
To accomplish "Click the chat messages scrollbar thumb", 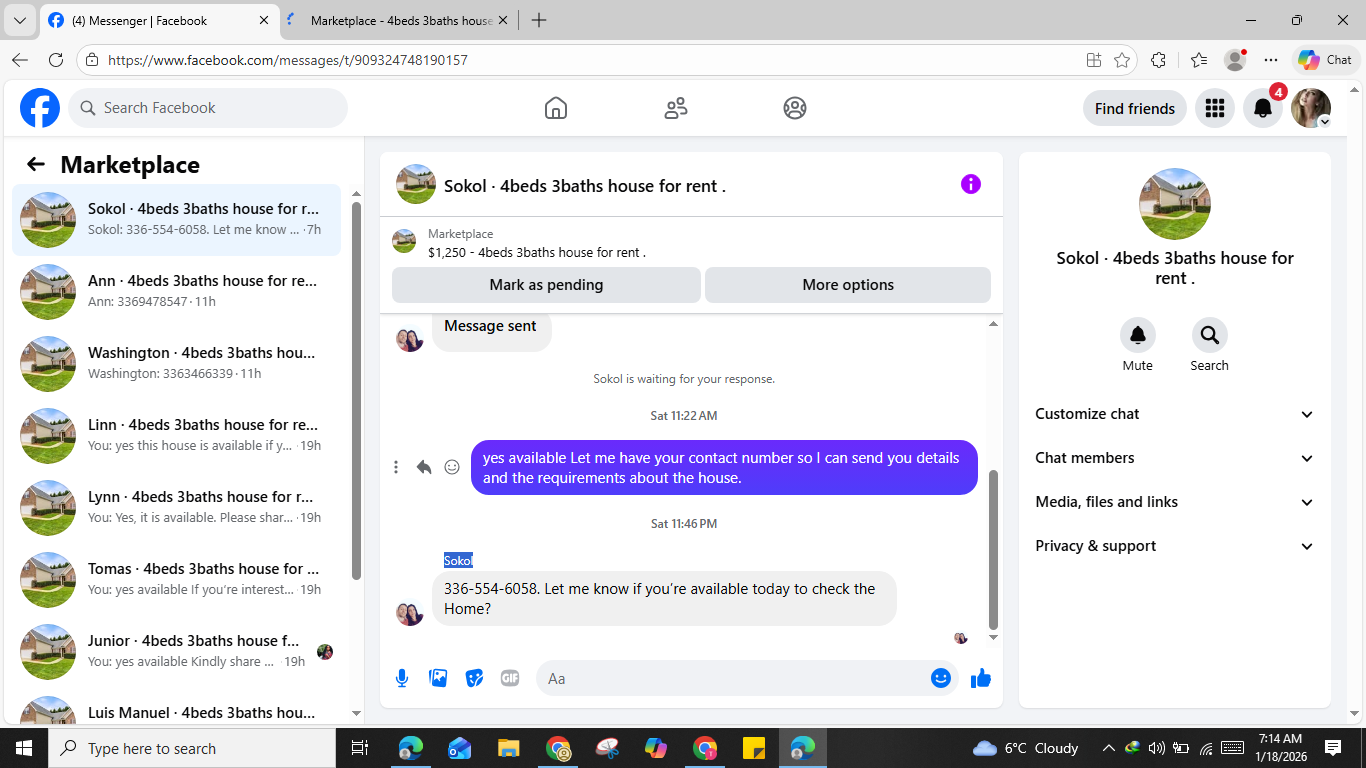I will pos(993,548).
